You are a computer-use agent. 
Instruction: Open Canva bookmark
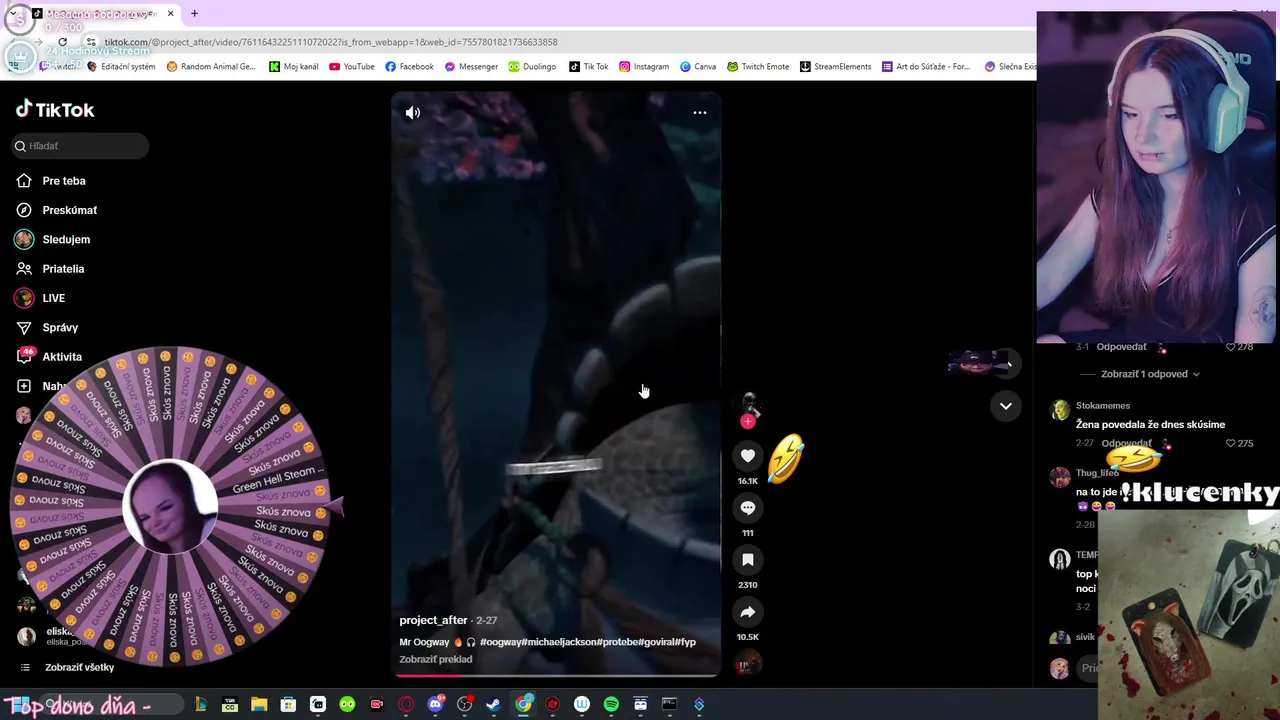[x=698, y=67]
